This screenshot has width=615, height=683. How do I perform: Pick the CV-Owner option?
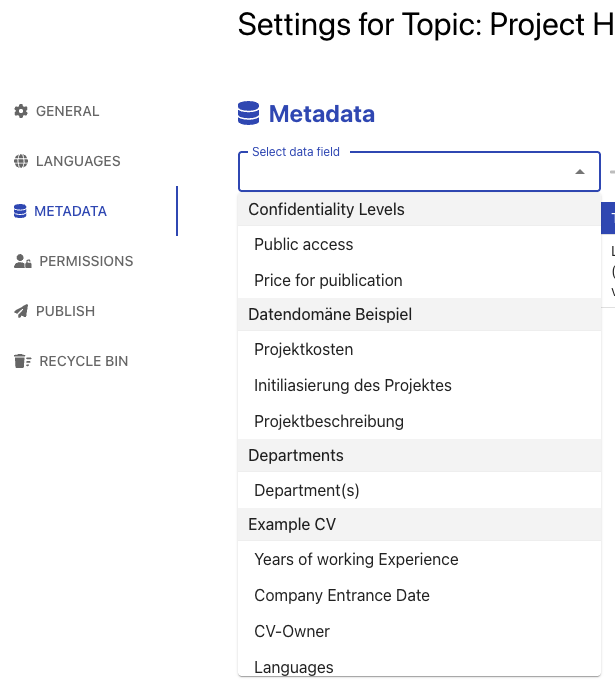pos(291,631)
